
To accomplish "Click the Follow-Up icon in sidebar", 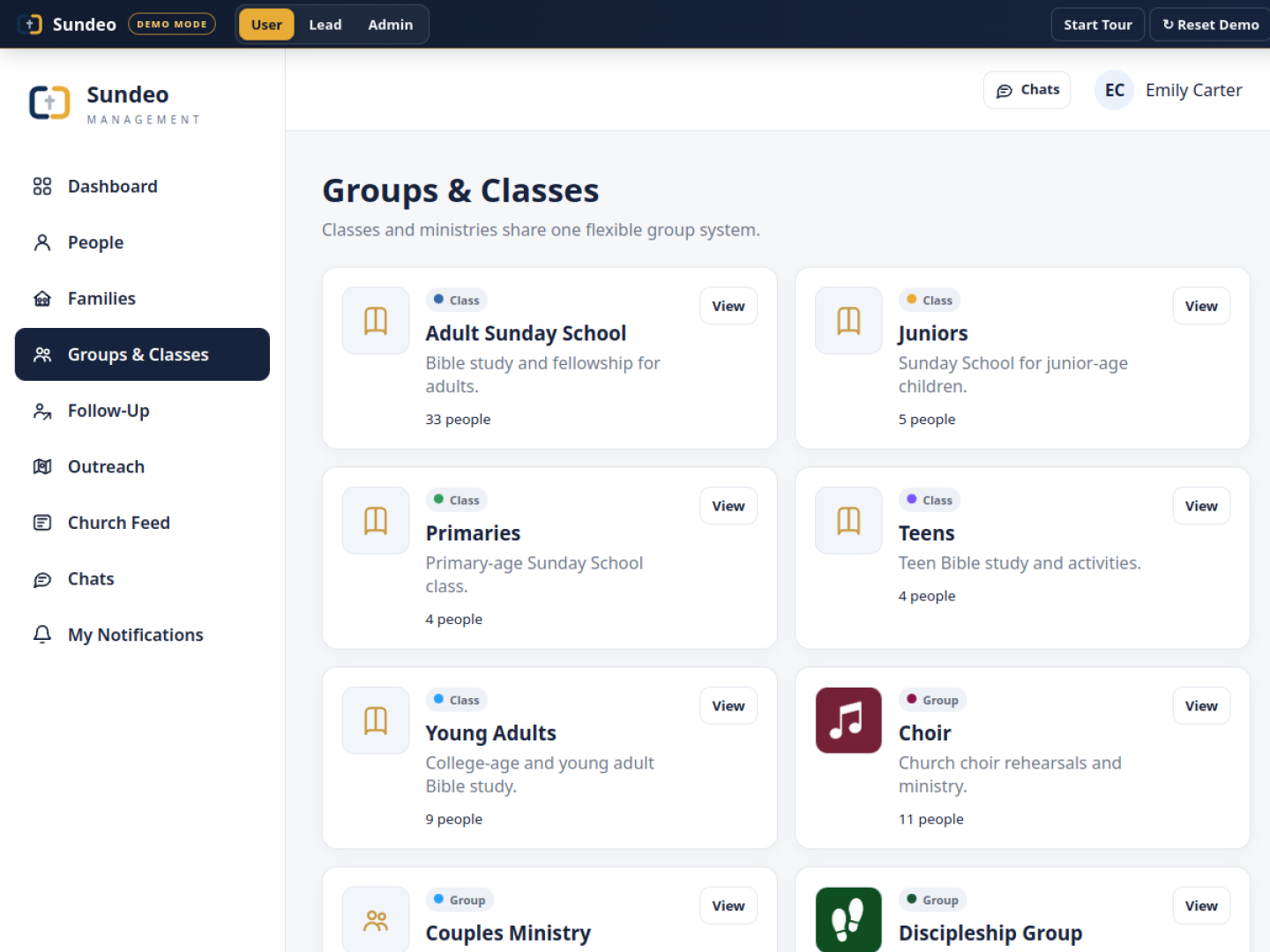I will (42, 411).
